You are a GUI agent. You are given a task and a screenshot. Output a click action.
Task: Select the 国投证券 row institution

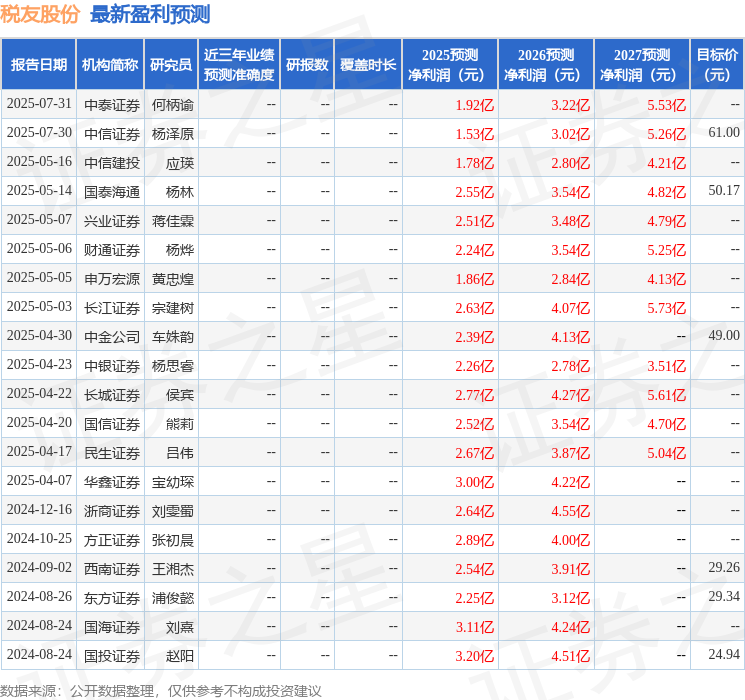112,656
